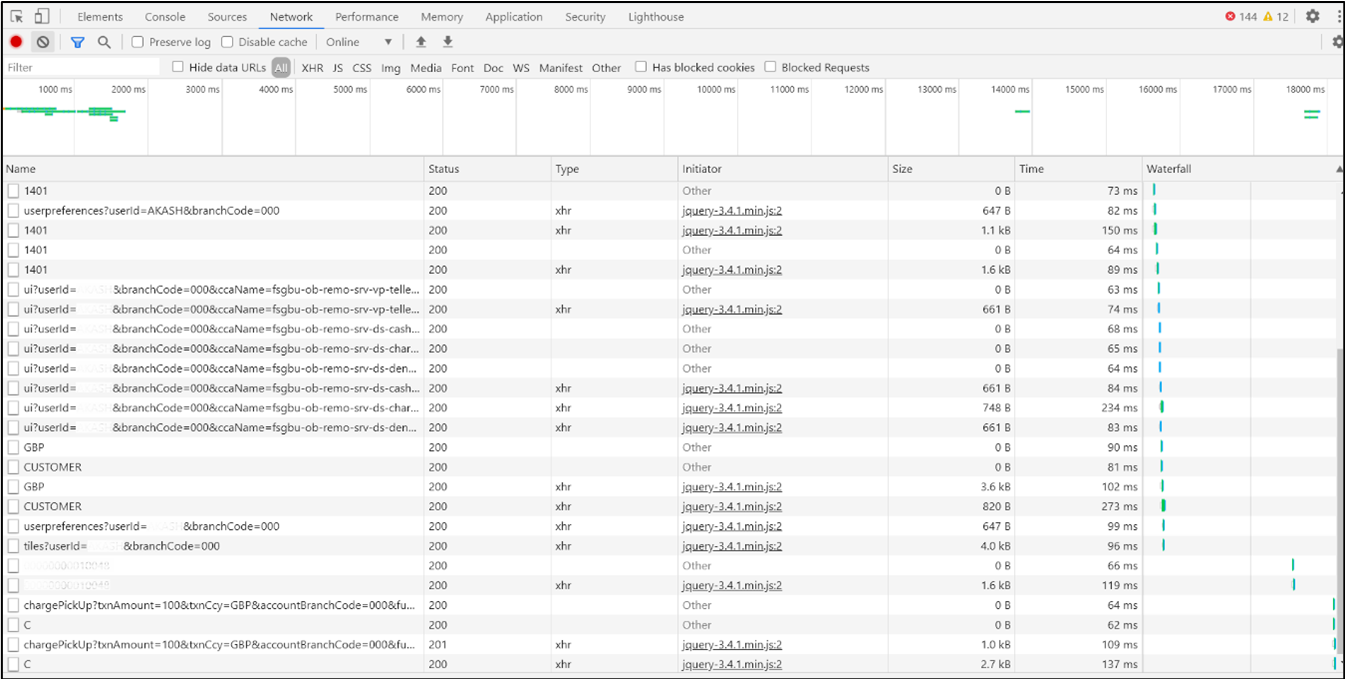The width and height of the screenshot is (1345, 679).
Task: Open DevTools settings gear in top bar
Action: pyautogui.click(x=1313, y=16)
